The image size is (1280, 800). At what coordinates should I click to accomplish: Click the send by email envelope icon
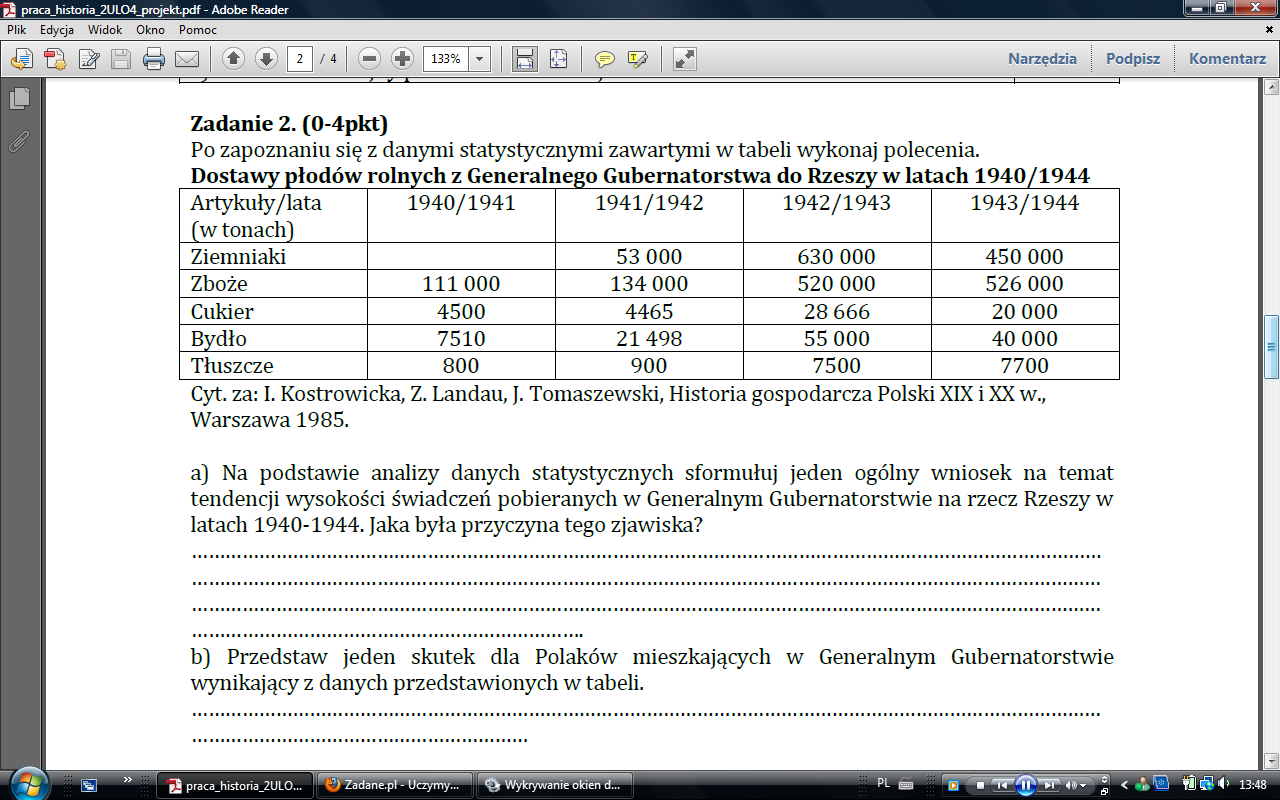186,59
